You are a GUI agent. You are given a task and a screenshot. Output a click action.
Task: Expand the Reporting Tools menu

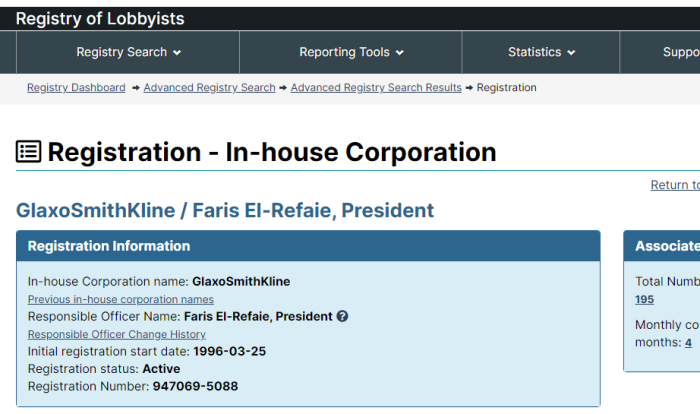coord(351,52)
